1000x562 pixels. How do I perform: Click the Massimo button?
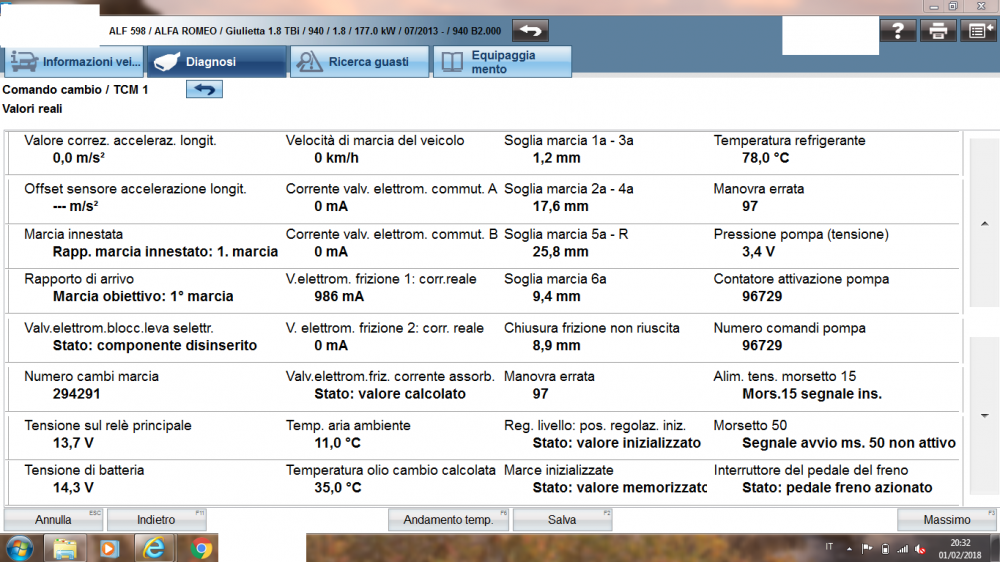946,520
